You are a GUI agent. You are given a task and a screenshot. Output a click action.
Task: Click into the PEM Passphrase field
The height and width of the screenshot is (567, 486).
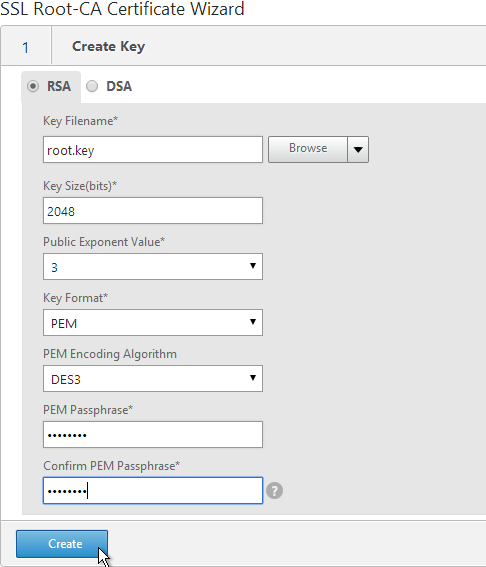pos(153,435)
